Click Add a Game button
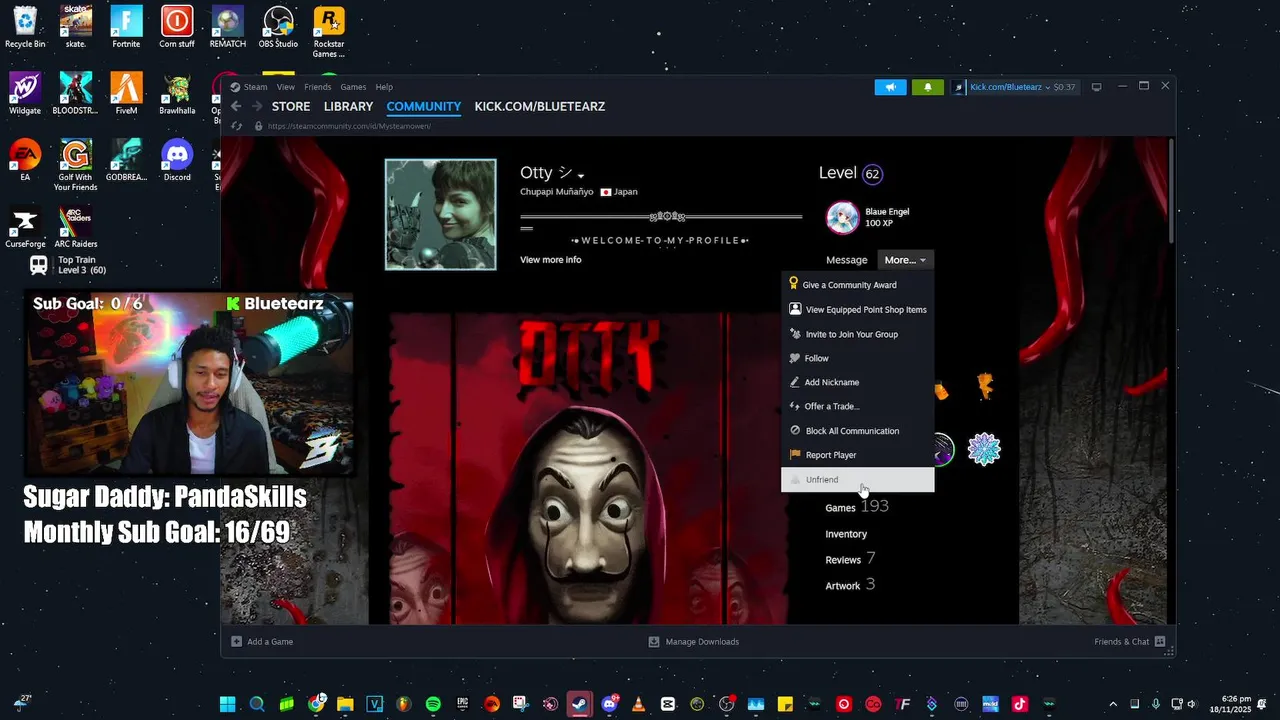1280x720 pixels. (262, 642)
